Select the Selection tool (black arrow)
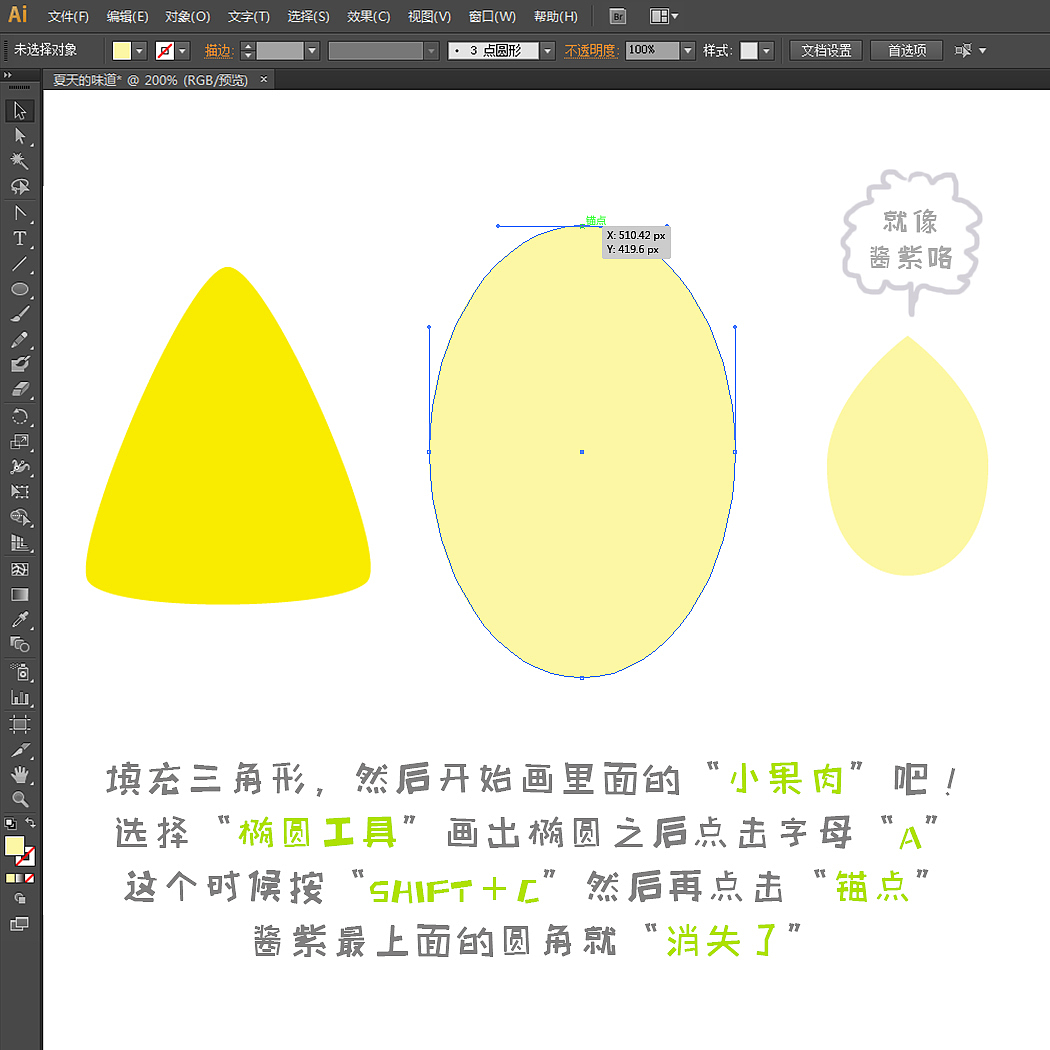This screenshot has height=1050, width=1050. click(19, 110)
